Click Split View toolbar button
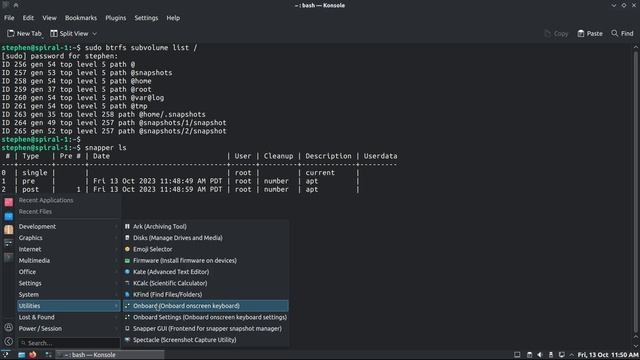Viewport: 640px width, 360px height. point(69,33)
